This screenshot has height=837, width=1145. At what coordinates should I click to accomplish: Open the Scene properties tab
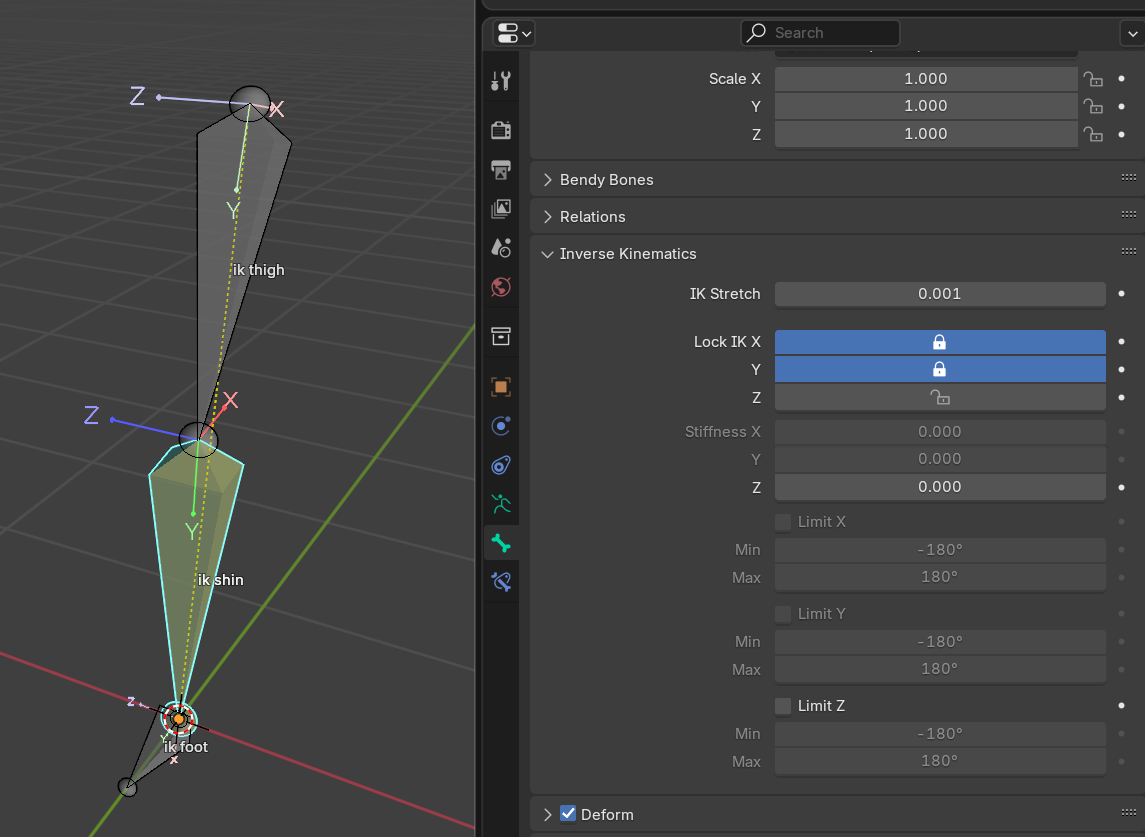click(501, 248)
